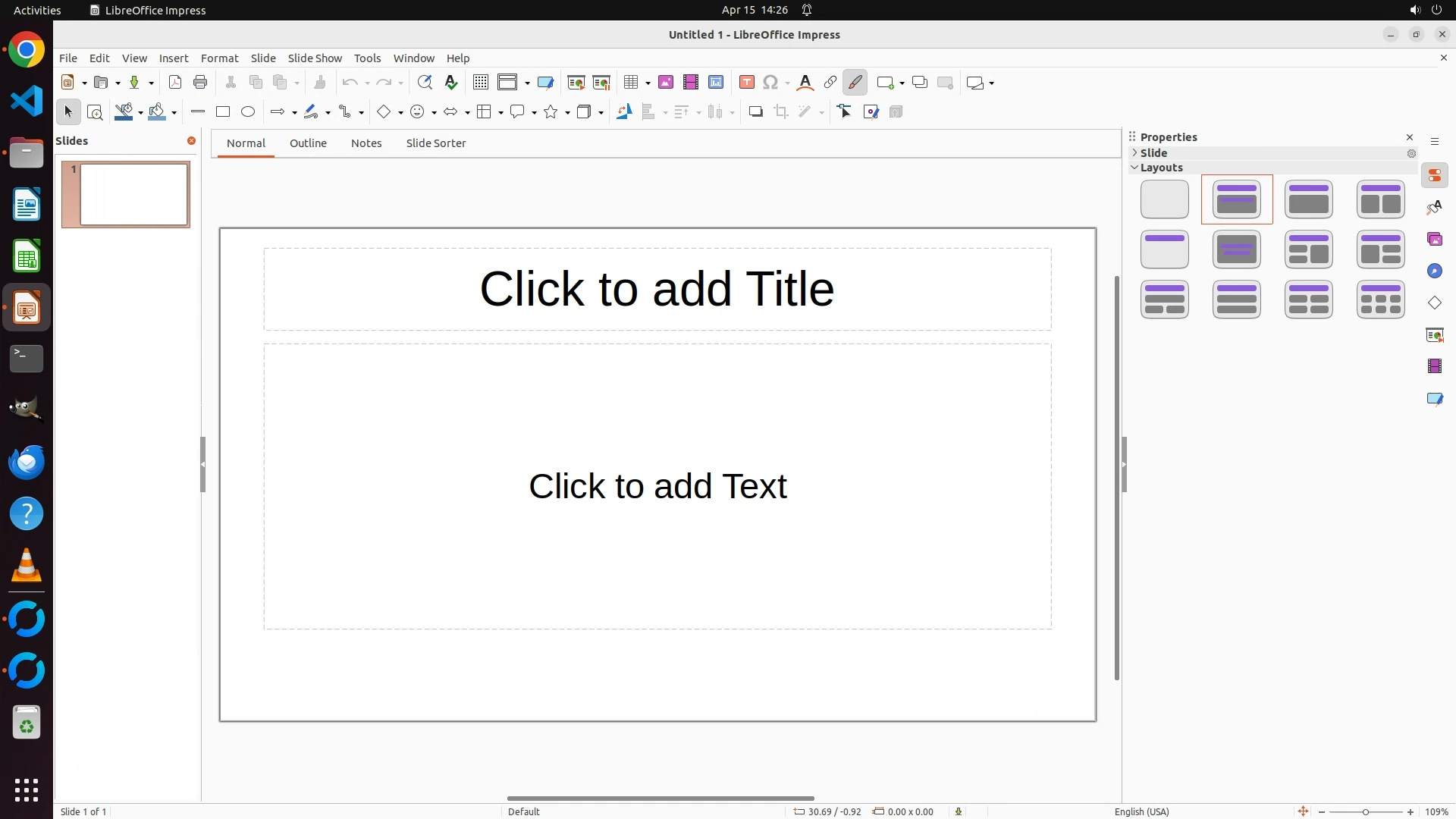Click the 'Click to add Title' placeholder
This screenshot has width=1456, height=819.
tap(657, 289)
